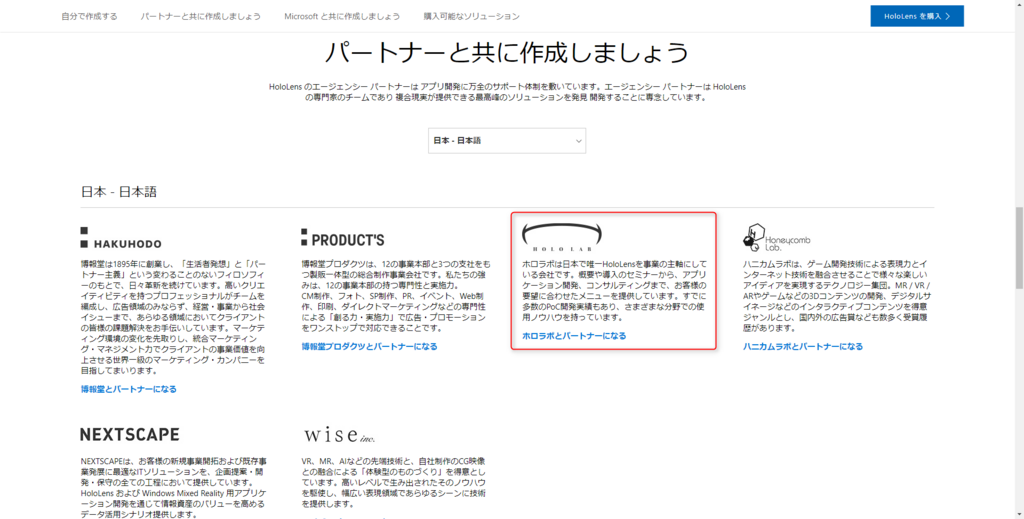
Task: Click the ホロラボ description paragraph
Action: tap(615, 291)
